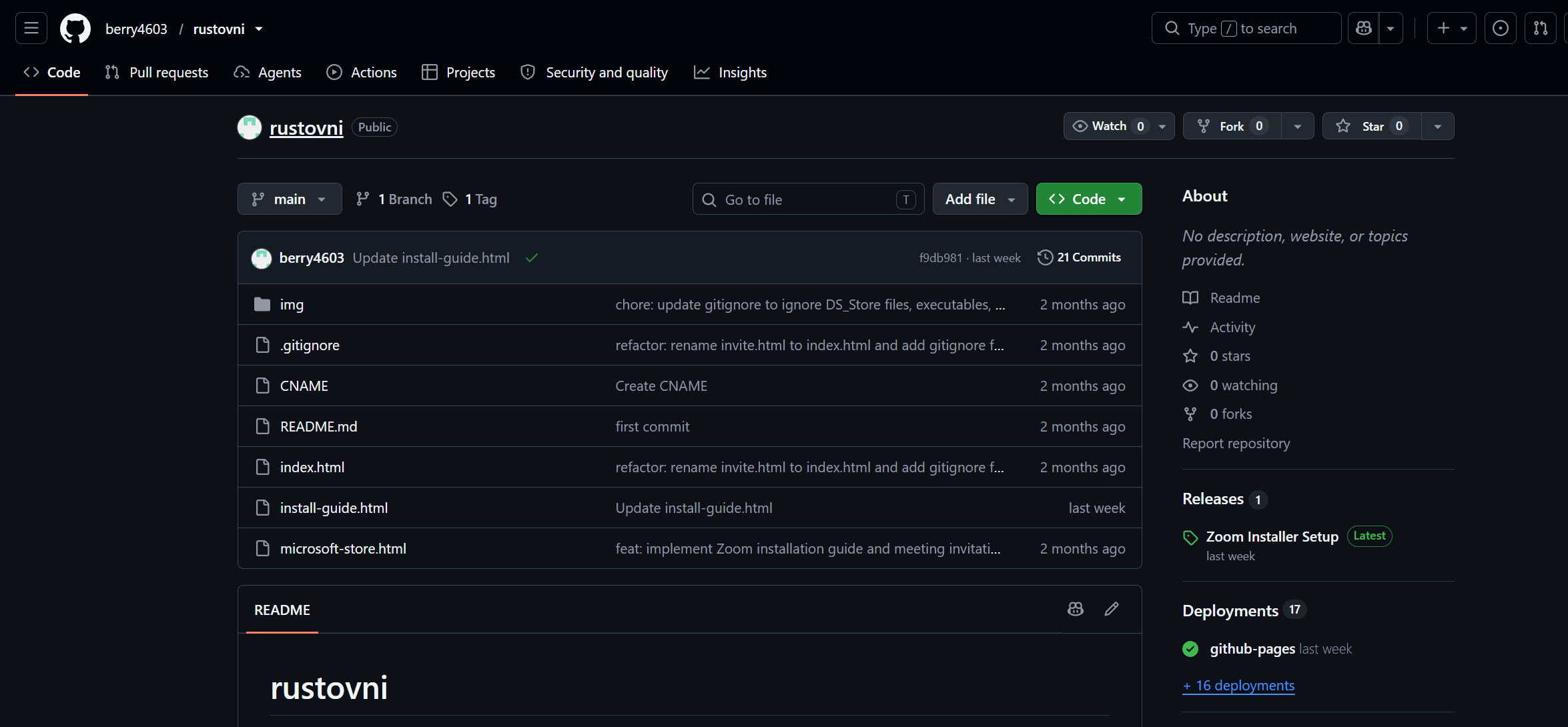Open the first commit message link
The width and height of the screenshot is (1568, 727).
[653, 427]
